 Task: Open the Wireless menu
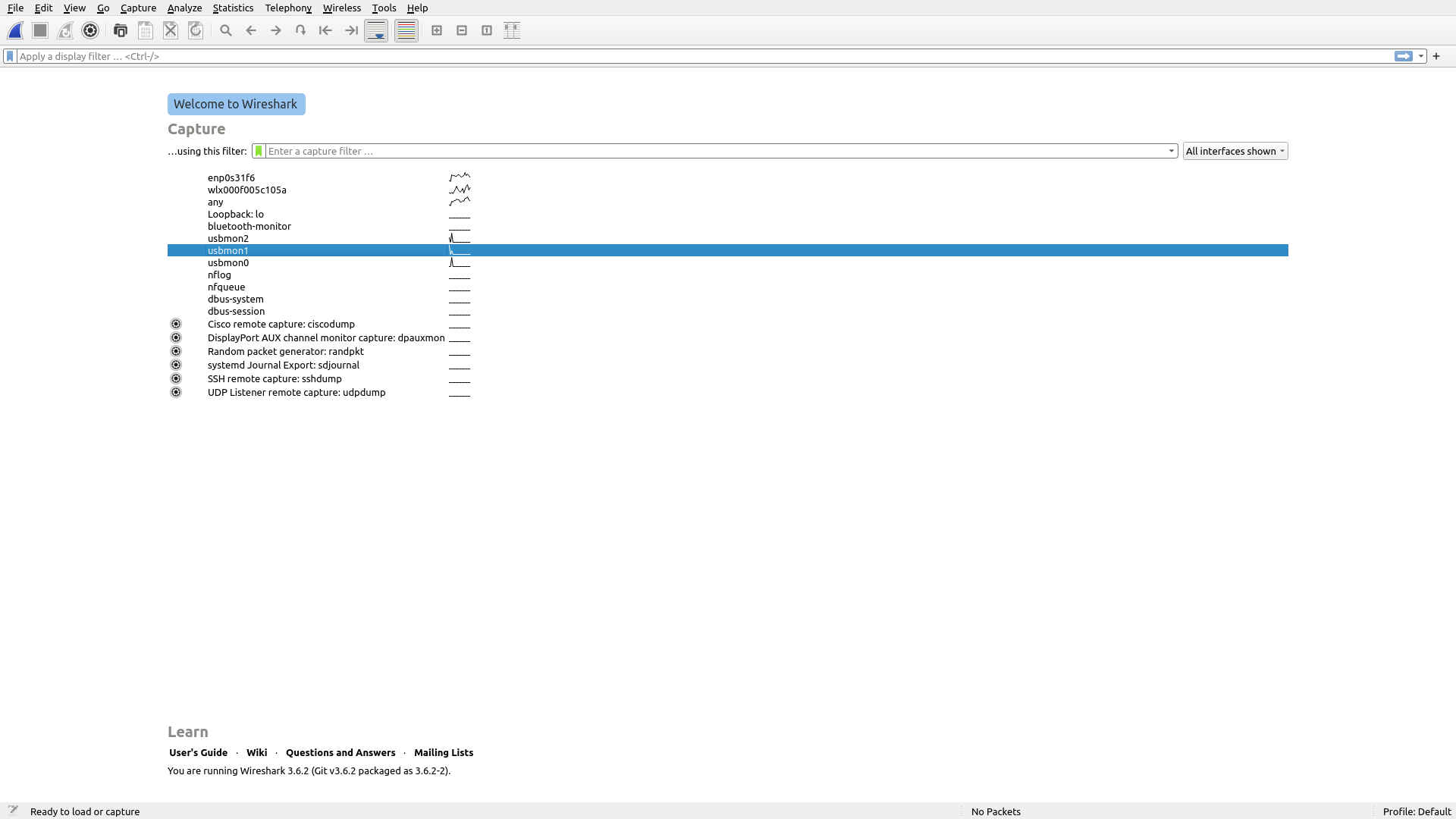[341, 8]
